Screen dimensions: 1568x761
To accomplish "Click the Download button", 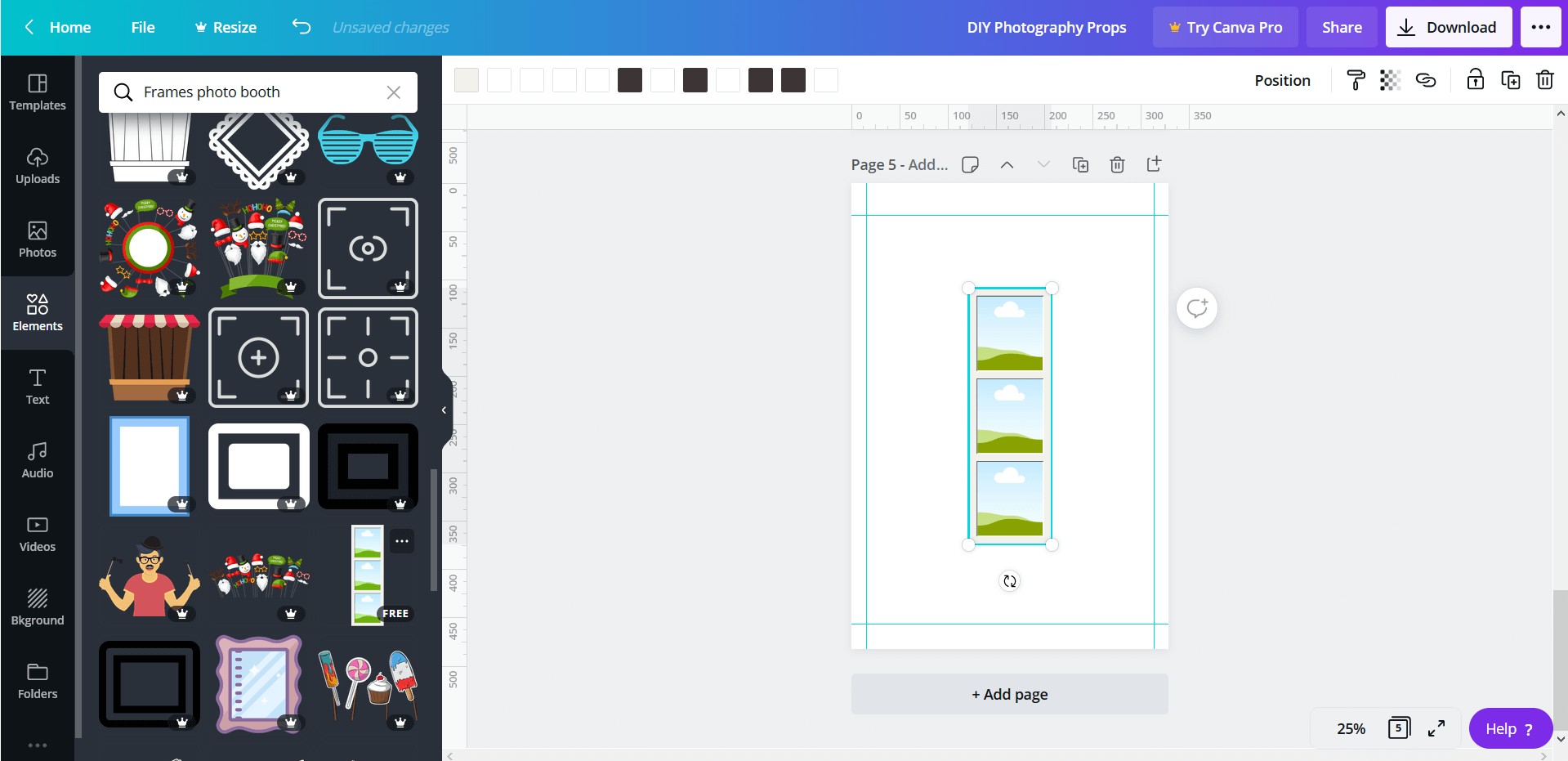I will click(1448, 27).
